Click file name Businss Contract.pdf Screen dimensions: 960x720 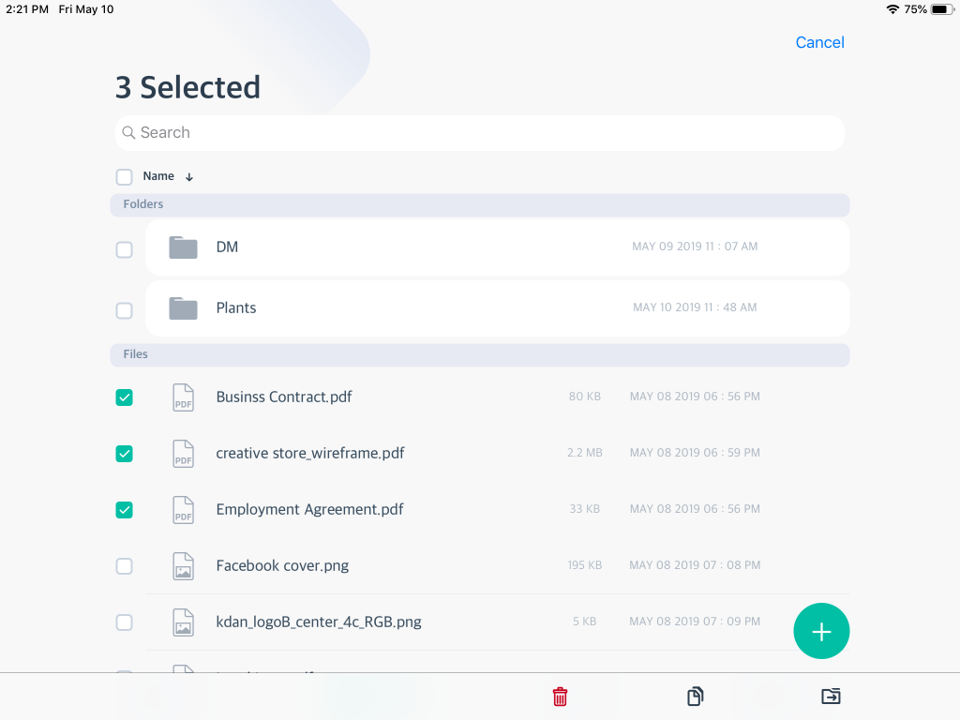[x=284, y=397]
